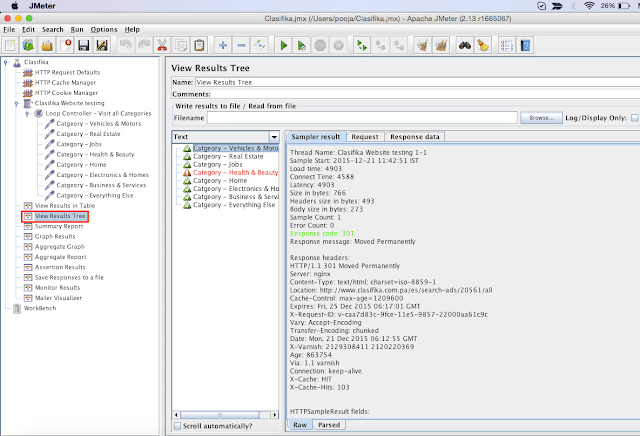Click the blue plus Add toolbar icon

point(223,45)
